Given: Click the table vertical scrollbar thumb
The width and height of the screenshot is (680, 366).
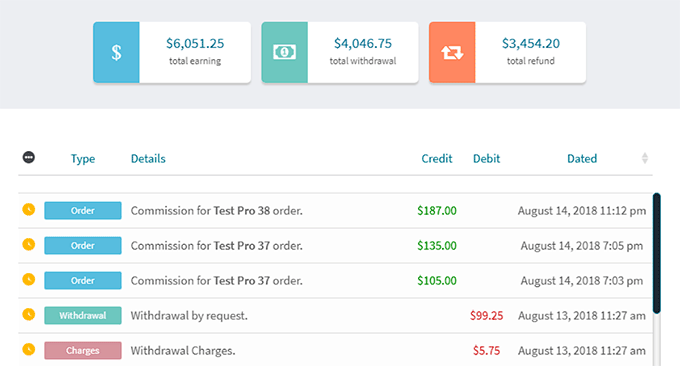Looking at the screenshot, I should (657, 253).
